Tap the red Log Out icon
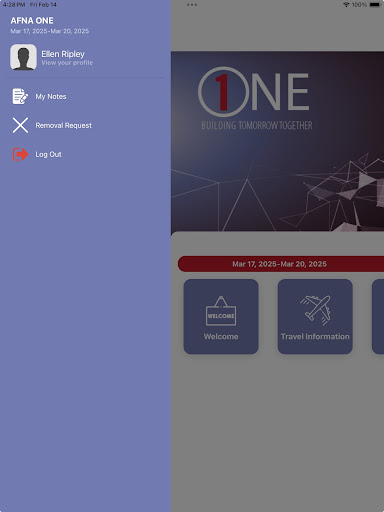Screen dimensions: 384x512 coord(20,154)
